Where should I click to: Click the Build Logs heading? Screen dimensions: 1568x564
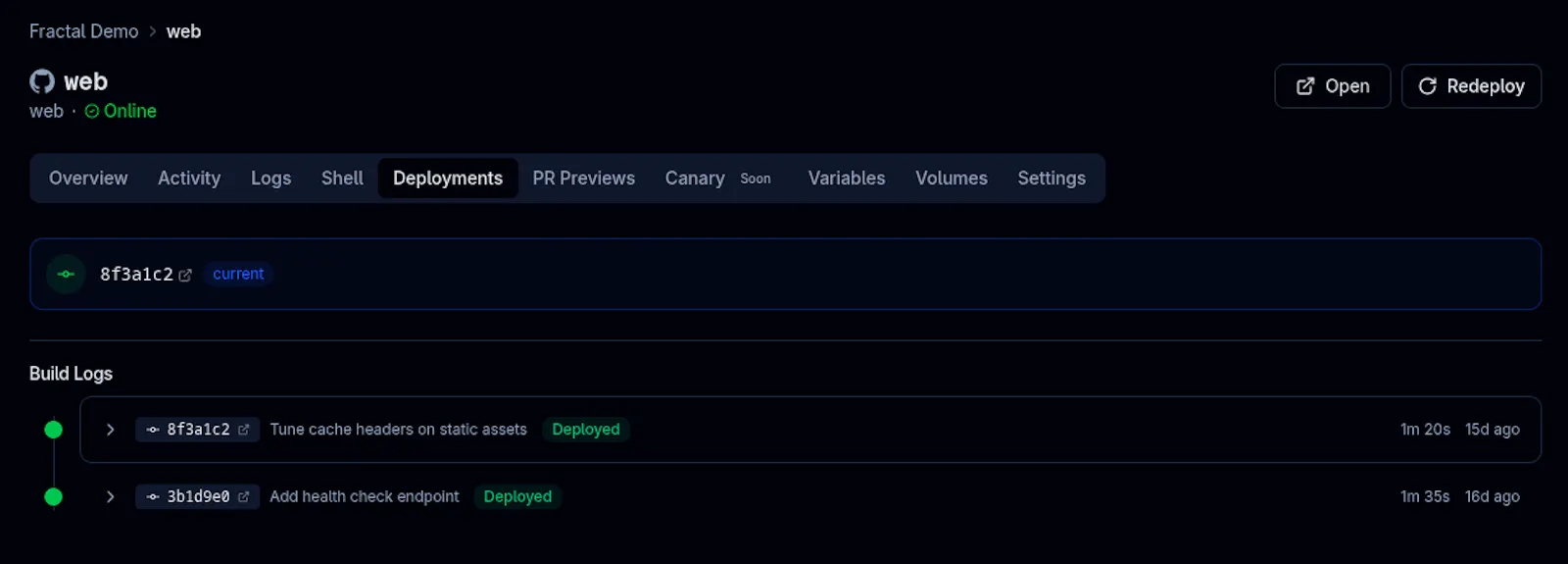pyautogui.click(x=71, y=374)
